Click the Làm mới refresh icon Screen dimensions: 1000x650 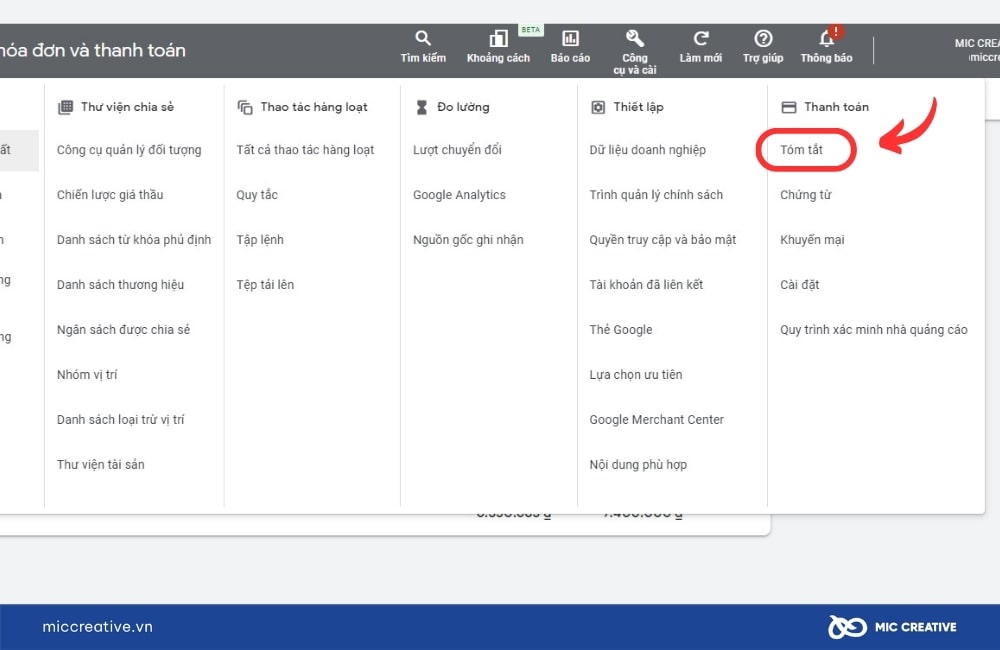click(700, 38)
